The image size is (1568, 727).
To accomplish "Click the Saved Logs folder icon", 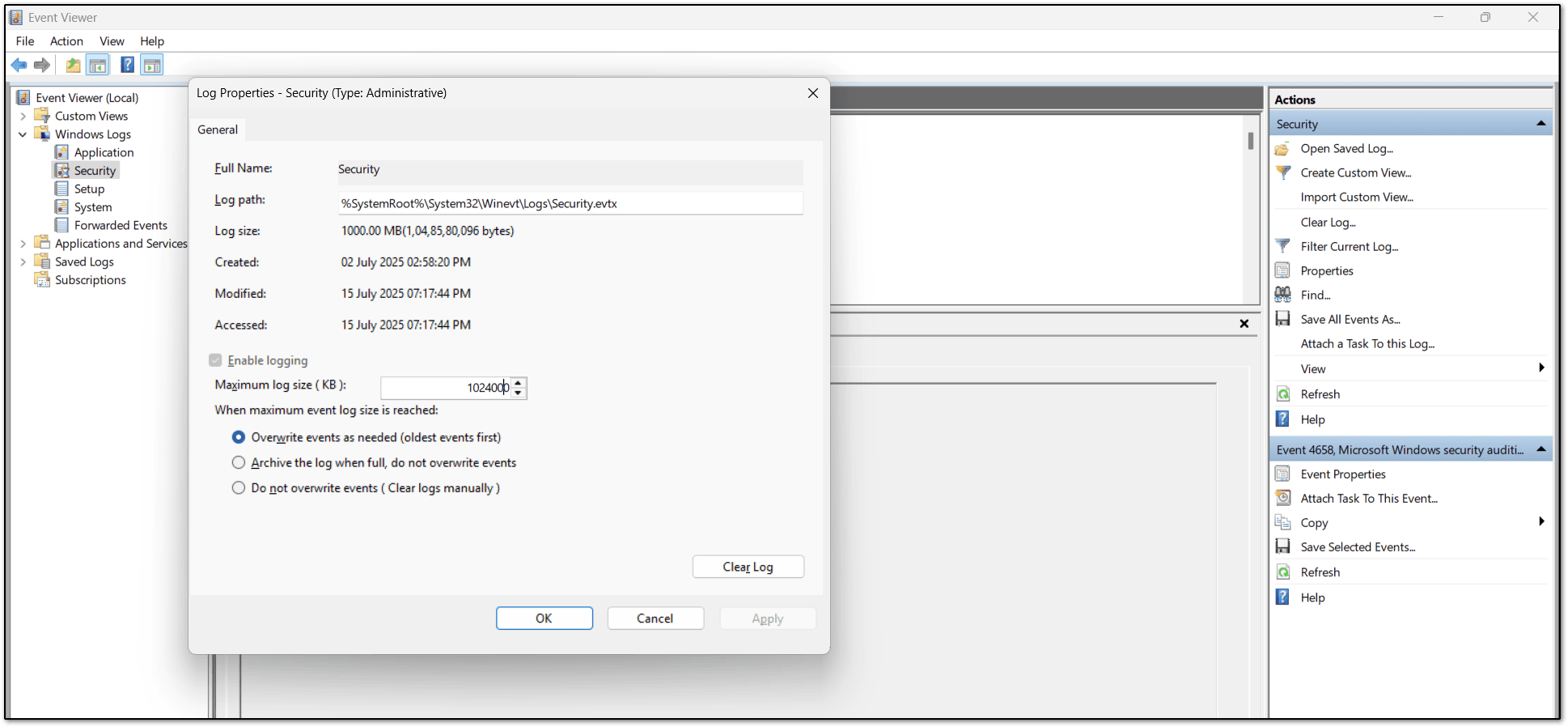I will (42, 261).
